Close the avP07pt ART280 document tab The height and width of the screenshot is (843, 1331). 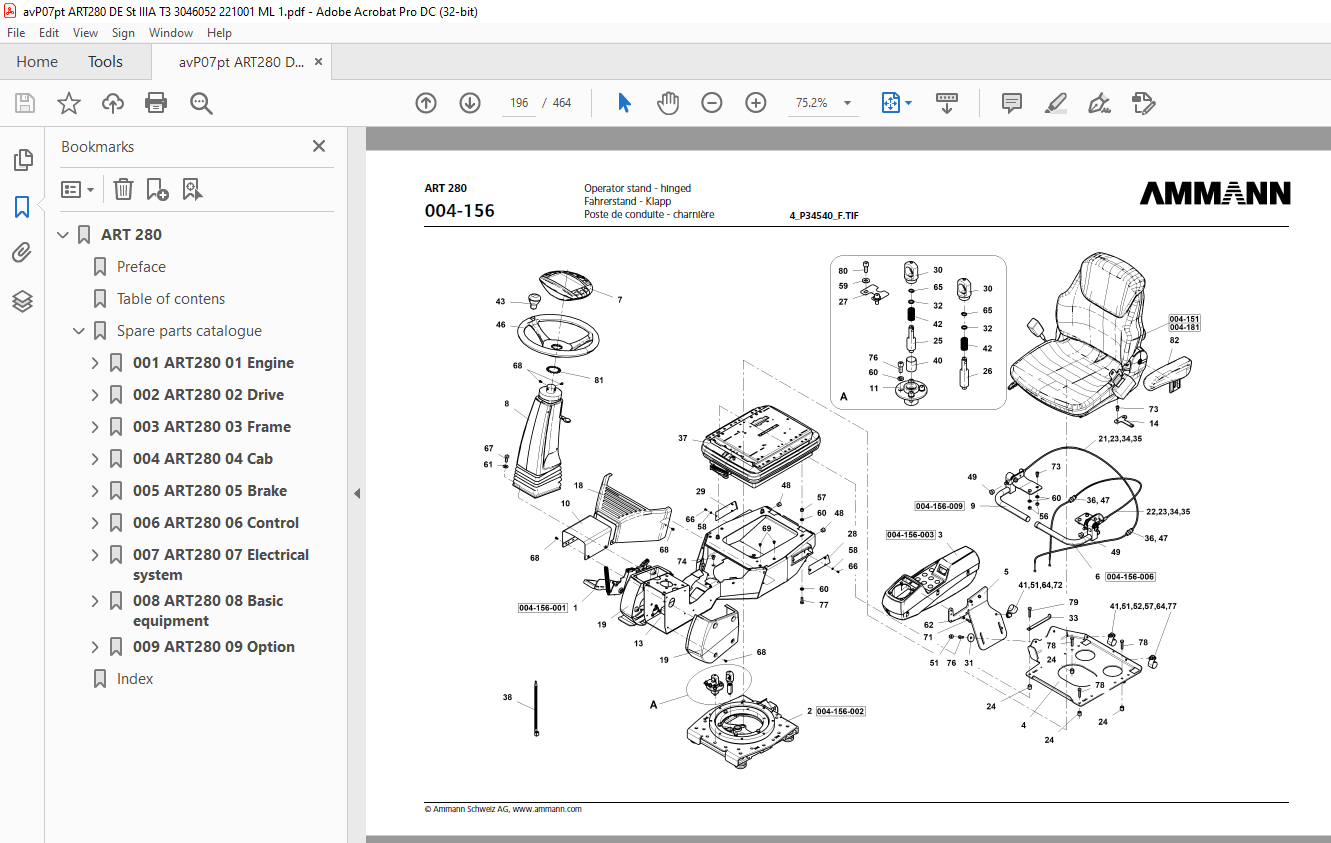pos(319,62)
